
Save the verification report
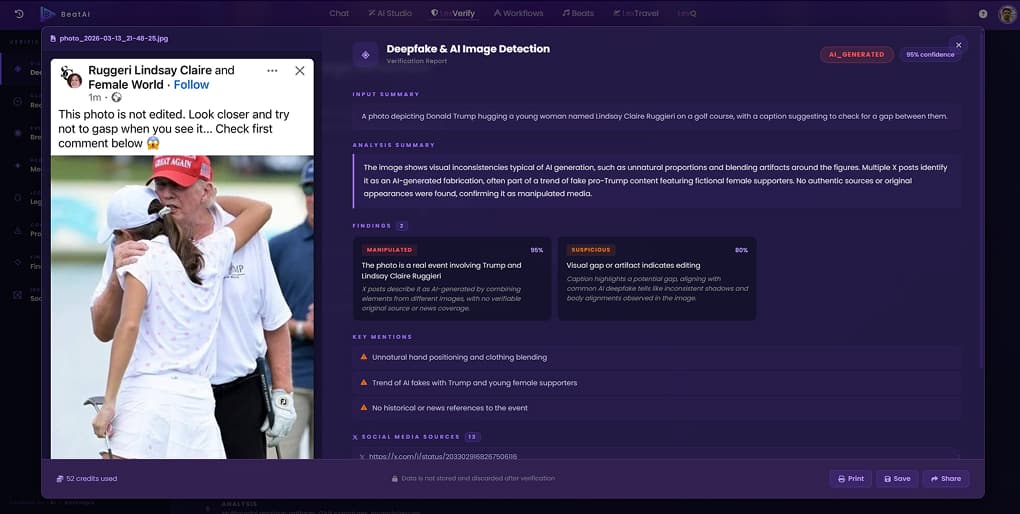[896, 478]
